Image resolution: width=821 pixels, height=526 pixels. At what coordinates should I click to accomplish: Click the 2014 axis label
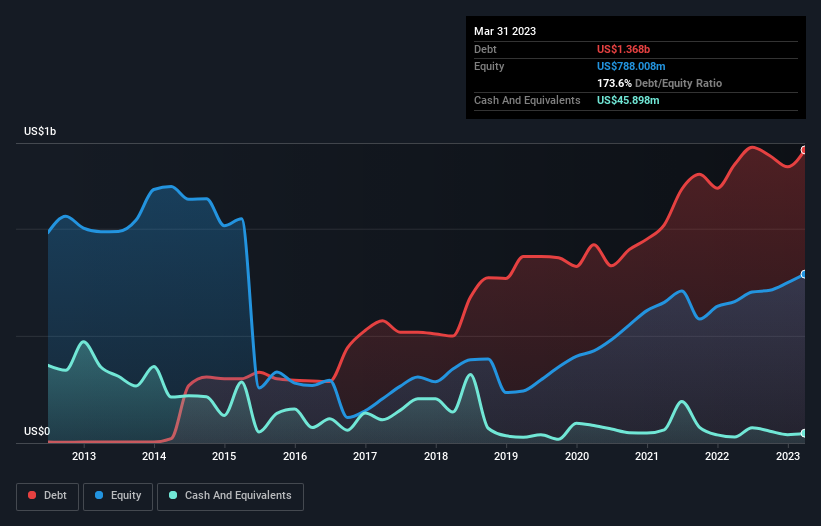point(154,456)
